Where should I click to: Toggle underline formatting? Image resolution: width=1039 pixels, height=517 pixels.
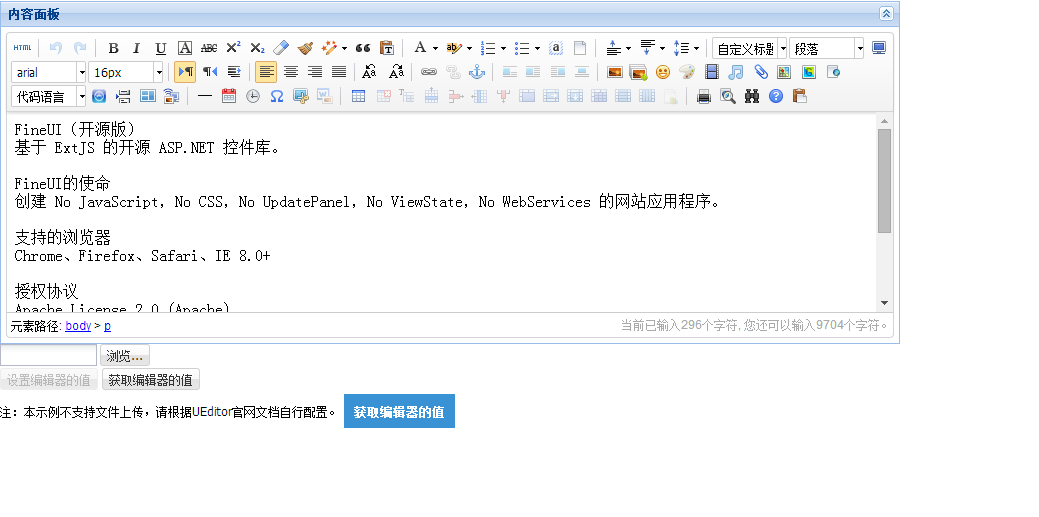[160, 48]
